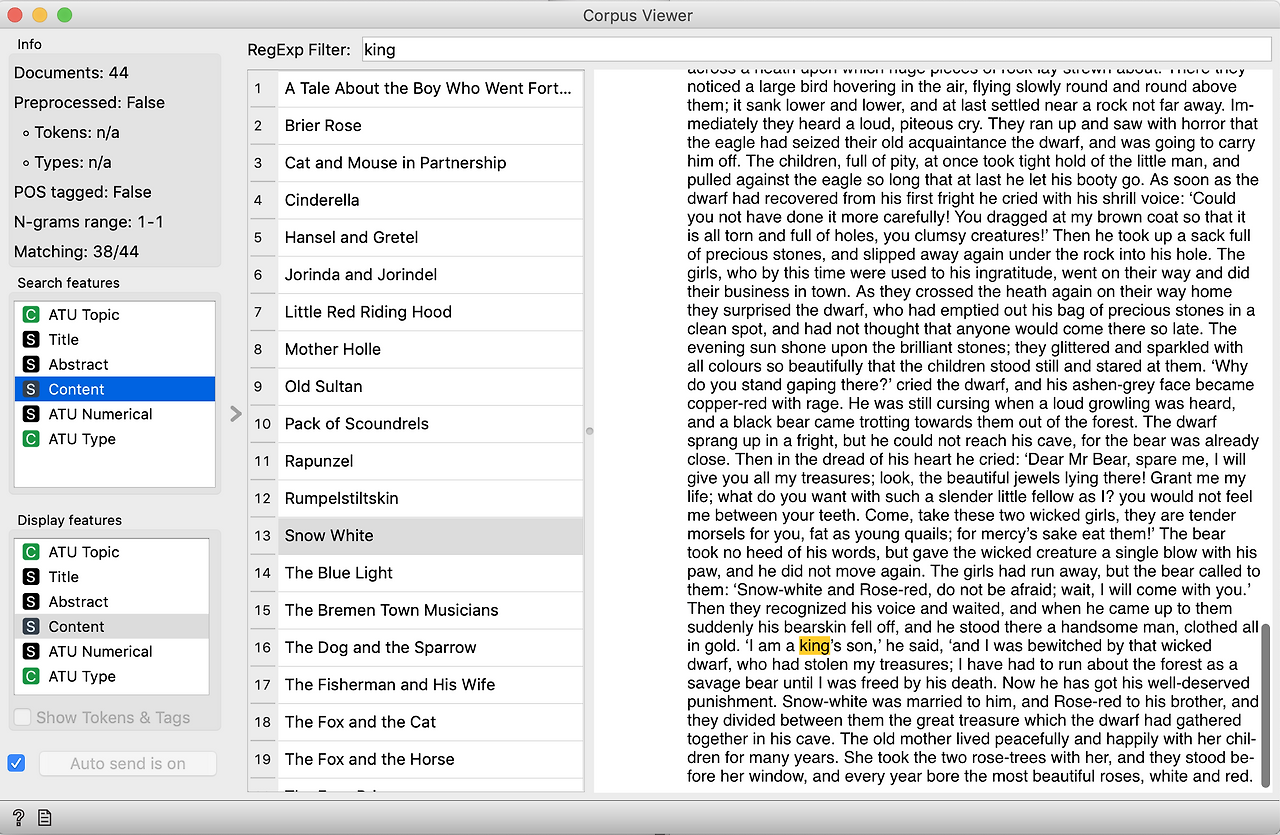
Task: Collapse left panel with the arrow chevron
Action: (x=236, y=413)
